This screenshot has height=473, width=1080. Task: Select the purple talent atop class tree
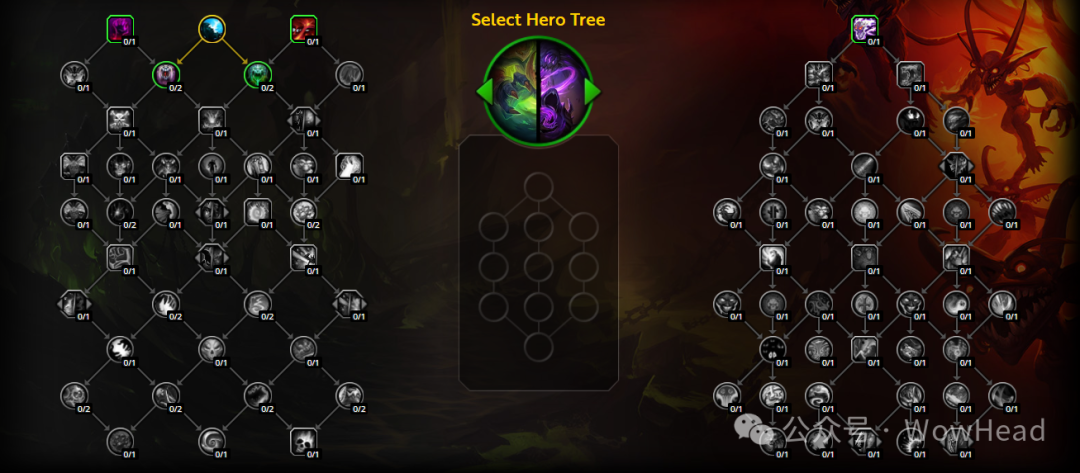[120, 29]
